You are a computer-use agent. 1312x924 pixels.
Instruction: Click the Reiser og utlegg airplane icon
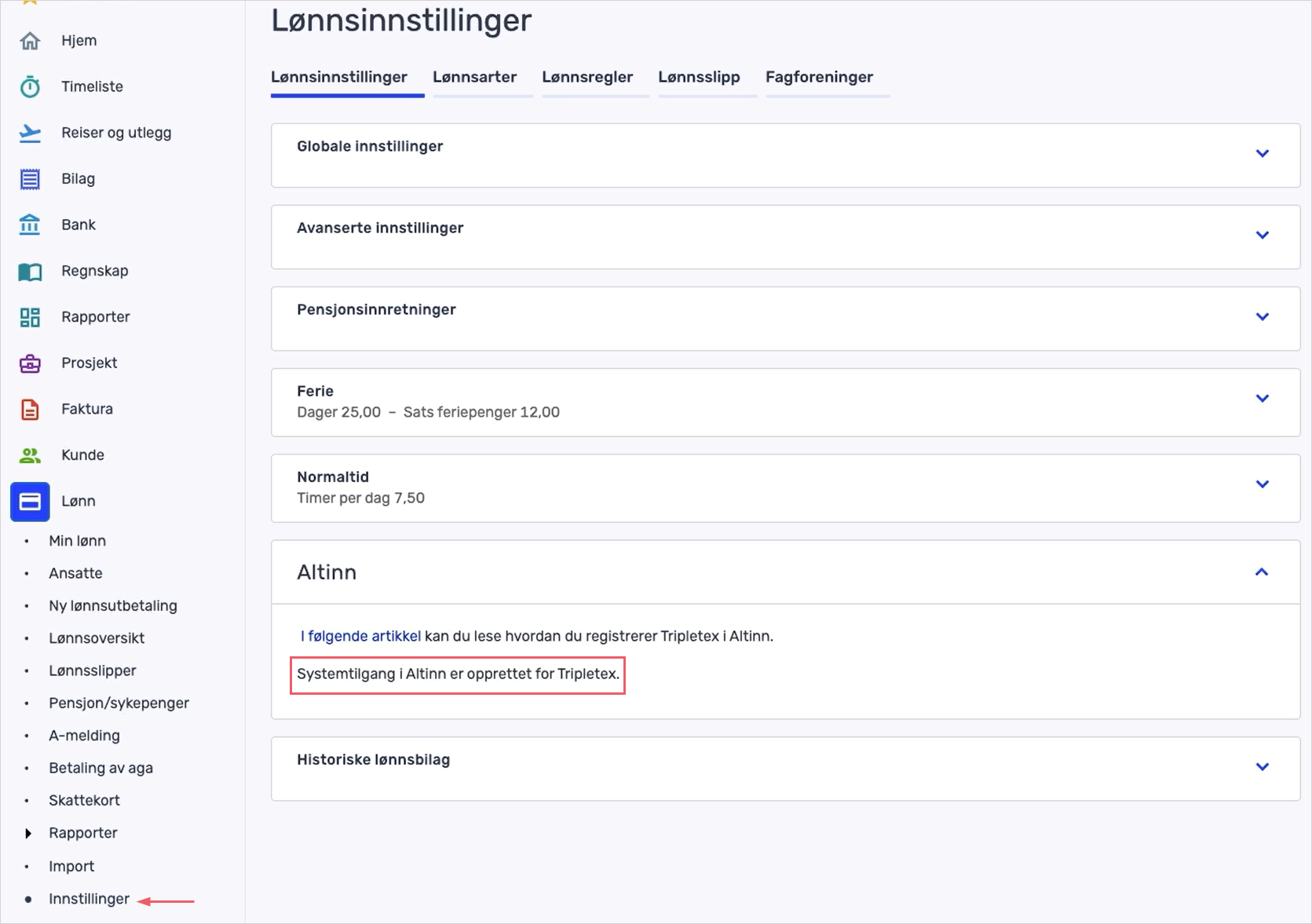coord(30,133)
